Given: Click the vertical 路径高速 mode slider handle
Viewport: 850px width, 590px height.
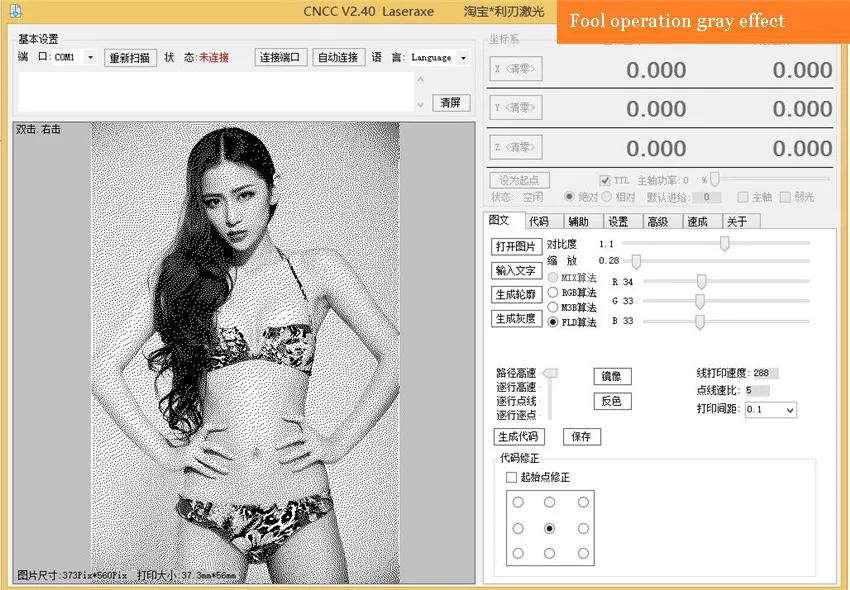Looking at the screenshot, I should [x=550, y=373].
